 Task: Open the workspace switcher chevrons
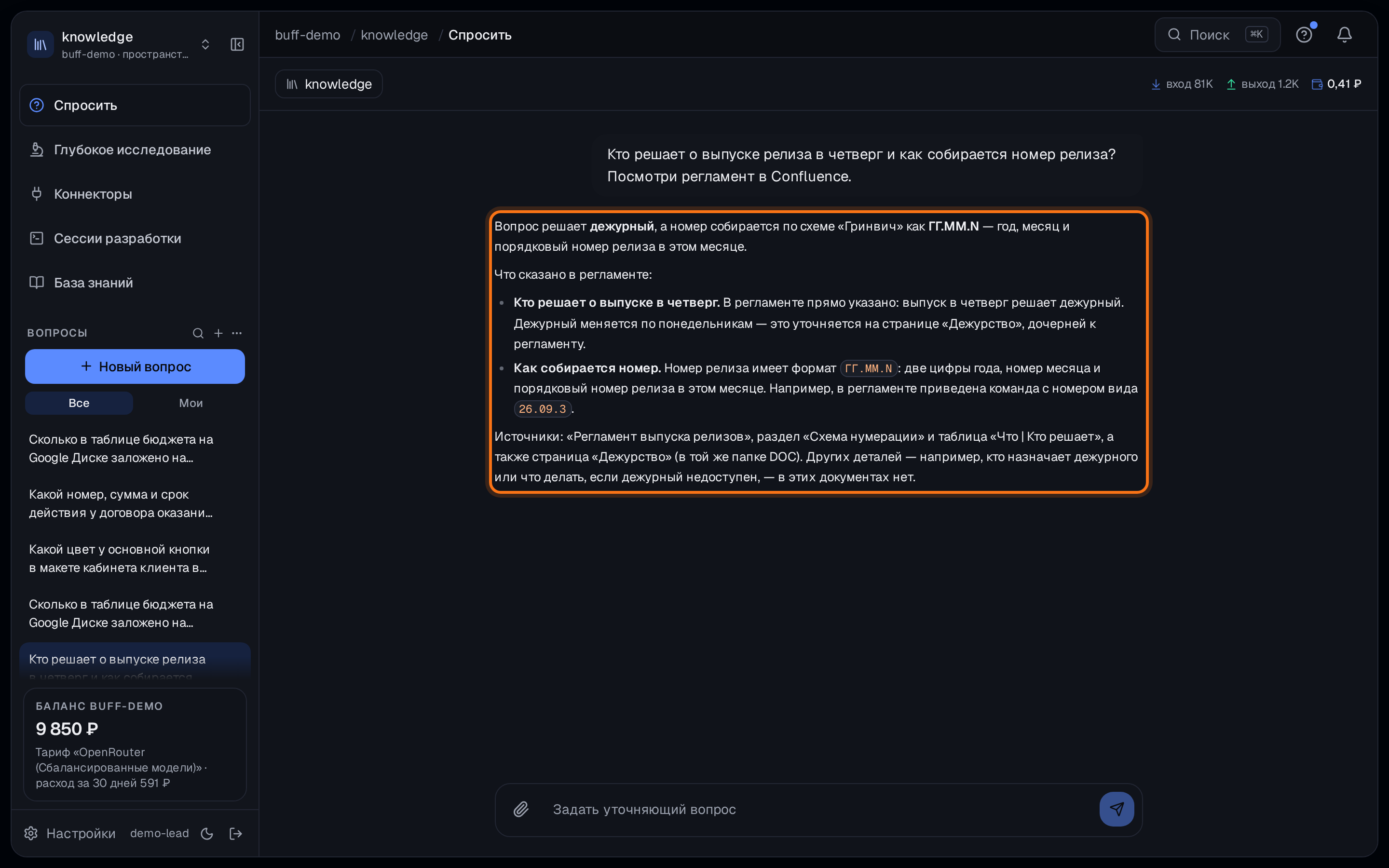tap(205, 44)
